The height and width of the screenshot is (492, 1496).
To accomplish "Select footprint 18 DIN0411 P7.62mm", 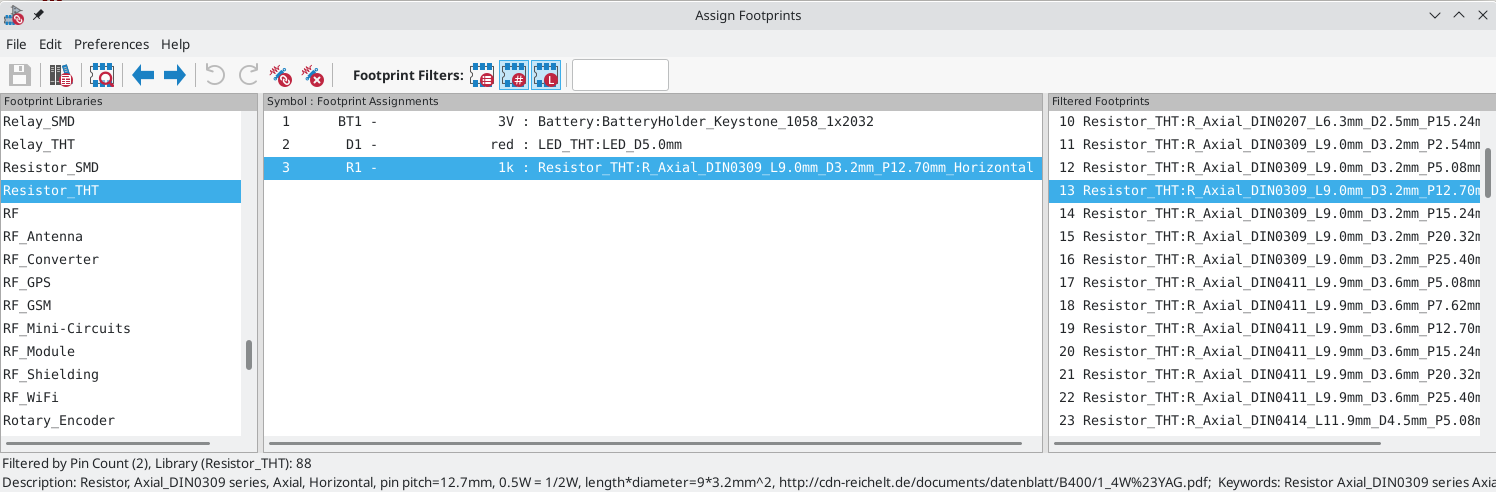I will pyautogui.click(x=1265, y=305).
